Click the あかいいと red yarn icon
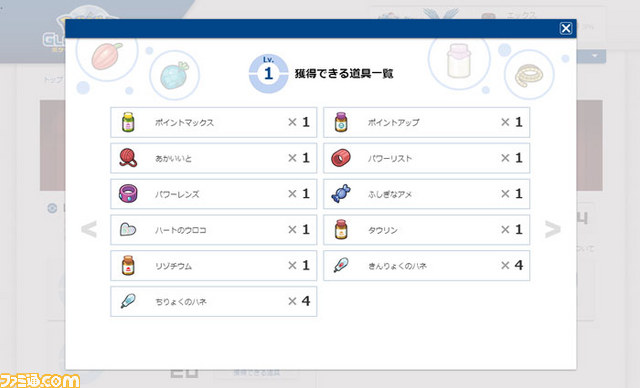This screenshot has width=640, height=388. [x=128, y=158]
